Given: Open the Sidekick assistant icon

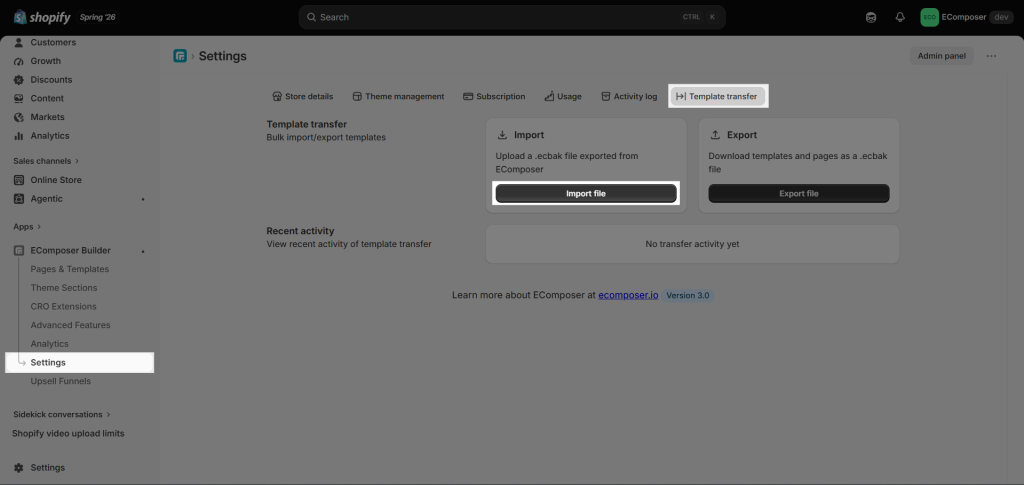Looking at the screenshot, I should pyautogui.click(x=871, y=18).
